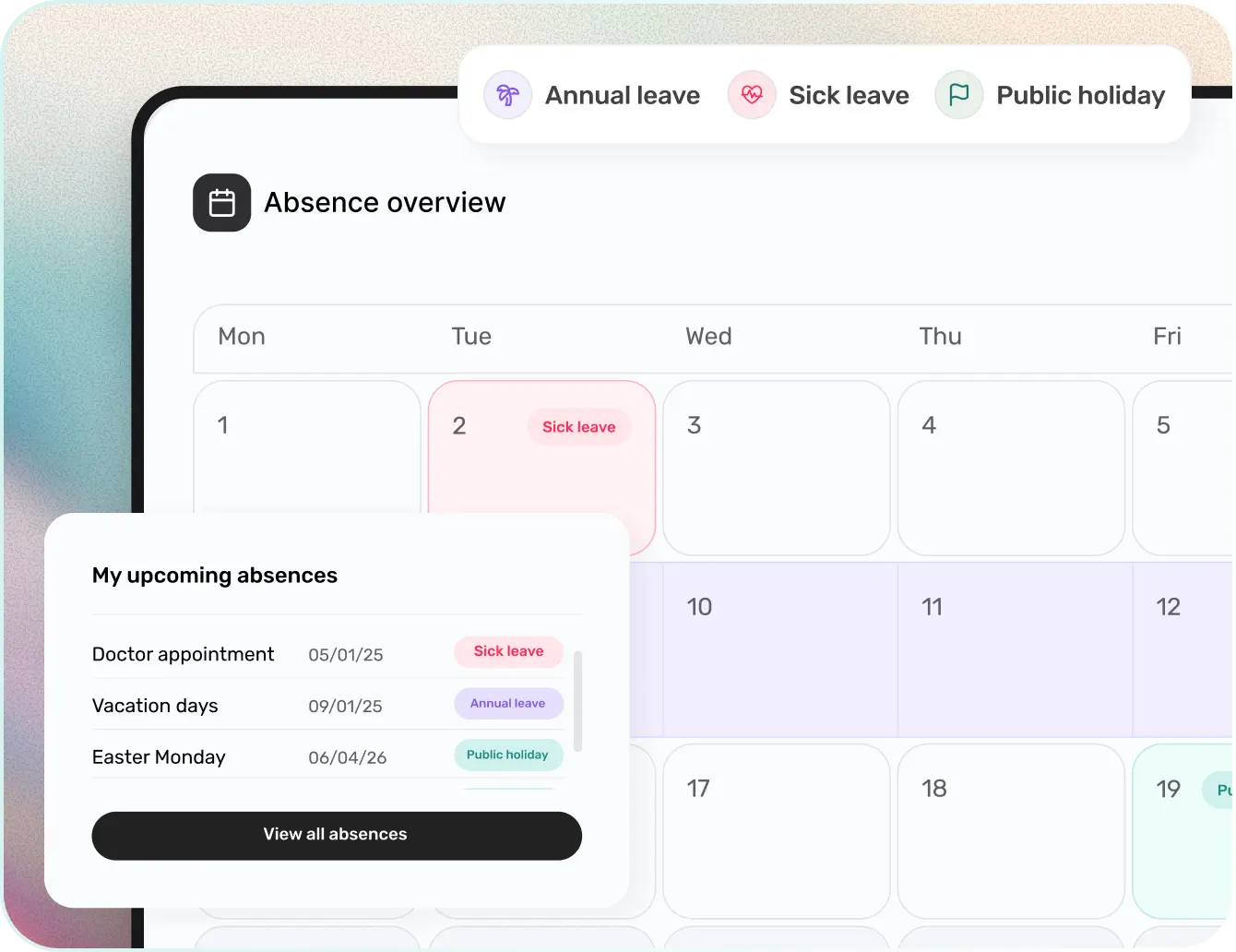The width and height of the screenshot is (1236, 952).
Task: Click the Annual leave badge in upcoming absences
Action: pyautogui.click(x=508, y=703)
